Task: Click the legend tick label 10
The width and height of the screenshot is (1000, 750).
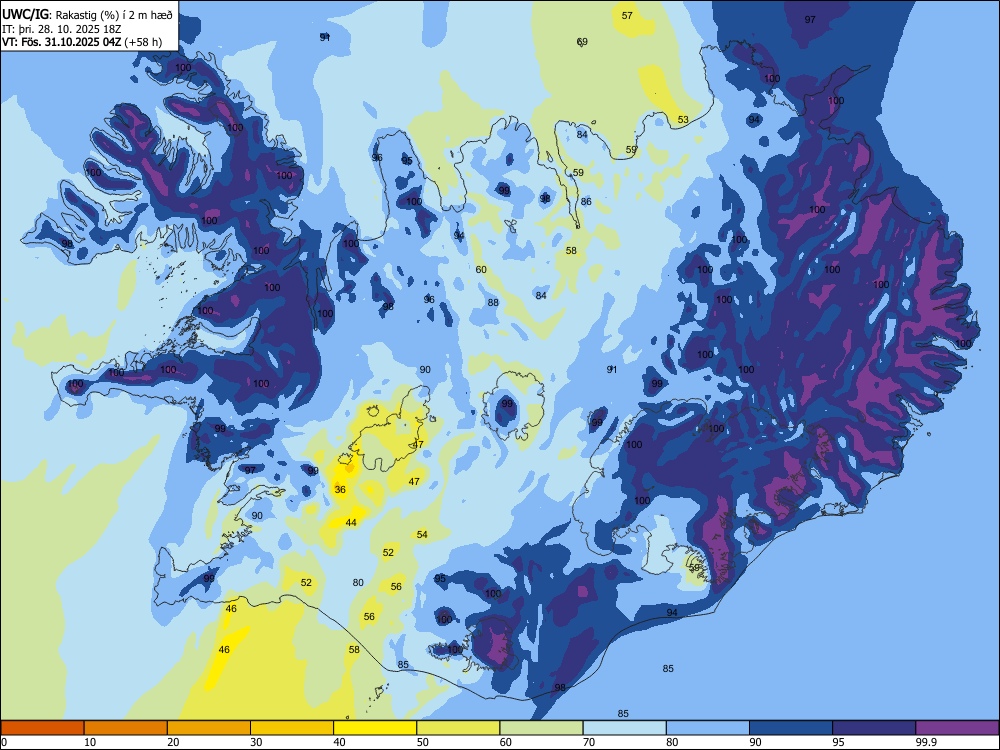Action: pyautogui.click(x=90, y=742)
